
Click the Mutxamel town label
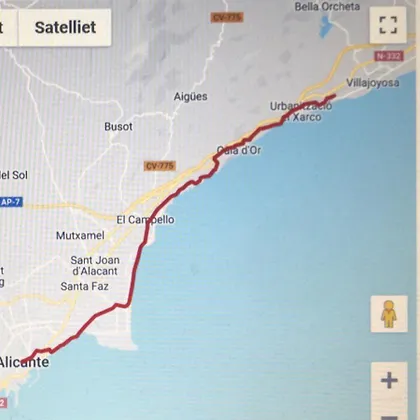[80, 236]
